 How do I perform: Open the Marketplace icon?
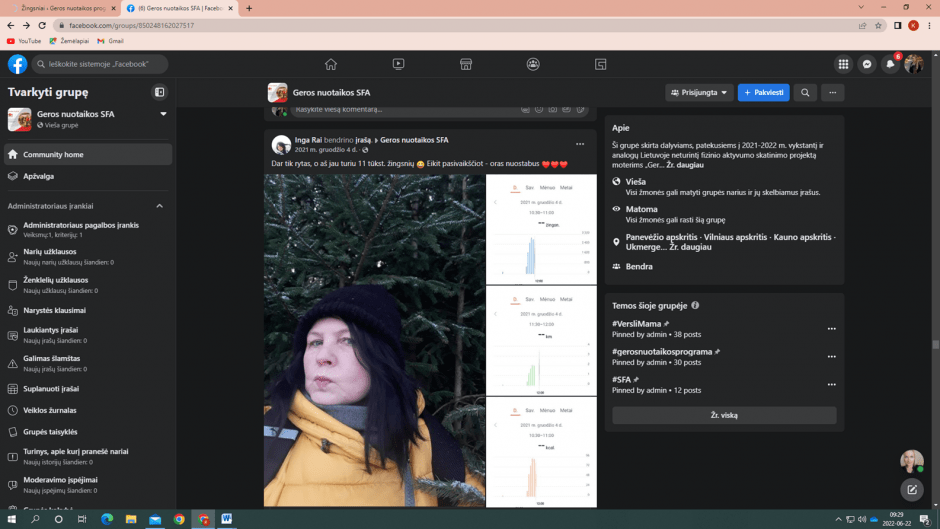tap(466, 64)
